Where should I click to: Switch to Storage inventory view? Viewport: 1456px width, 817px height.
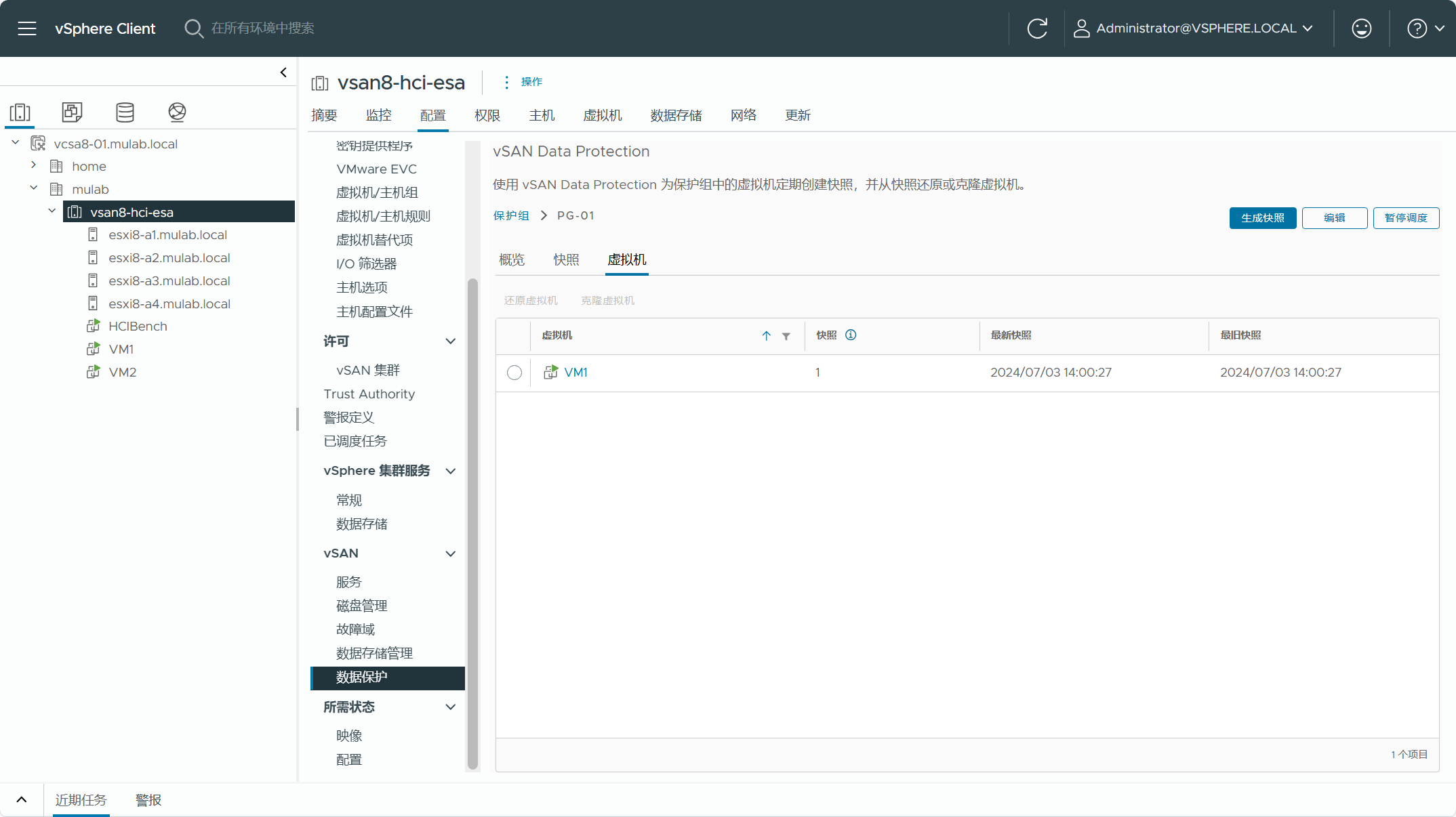125,112
